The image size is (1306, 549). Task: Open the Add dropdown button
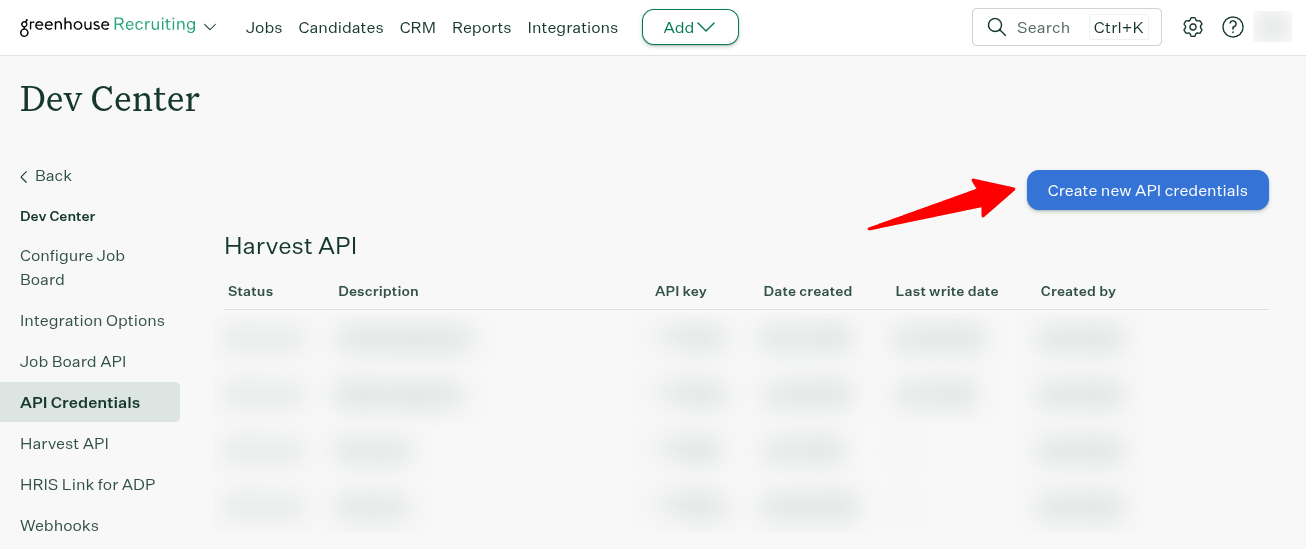690,27
